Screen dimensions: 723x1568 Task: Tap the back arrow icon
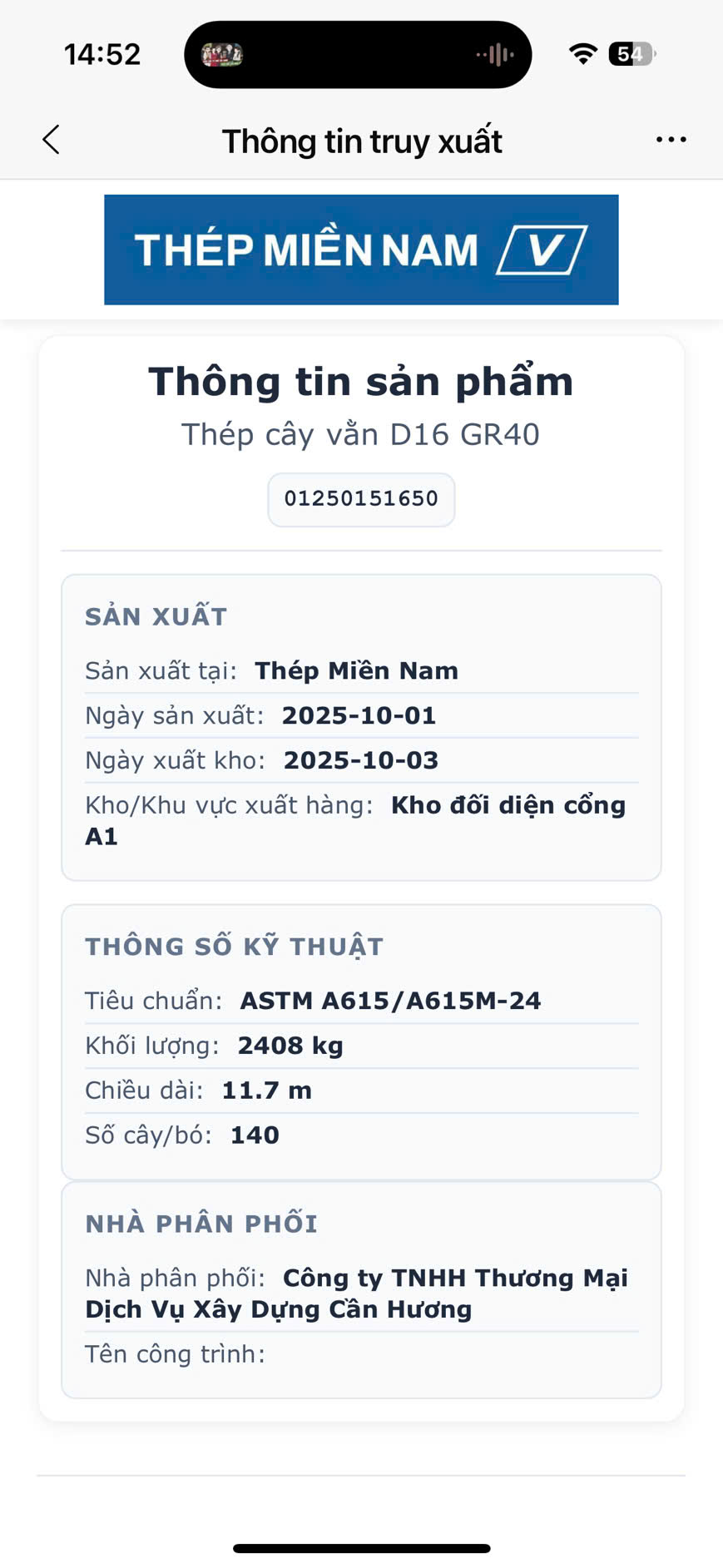[x=52, y=140]
